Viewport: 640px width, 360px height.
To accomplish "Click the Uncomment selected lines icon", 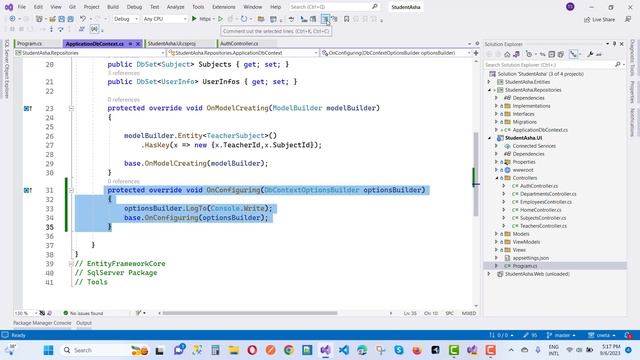I will [x=334, y=19].
